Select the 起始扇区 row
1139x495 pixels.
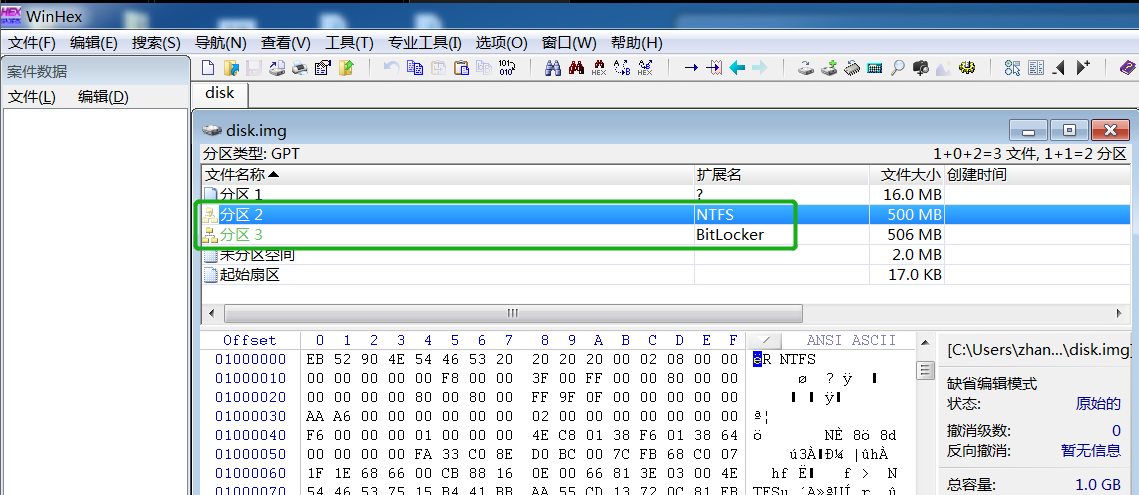[666, 275]
